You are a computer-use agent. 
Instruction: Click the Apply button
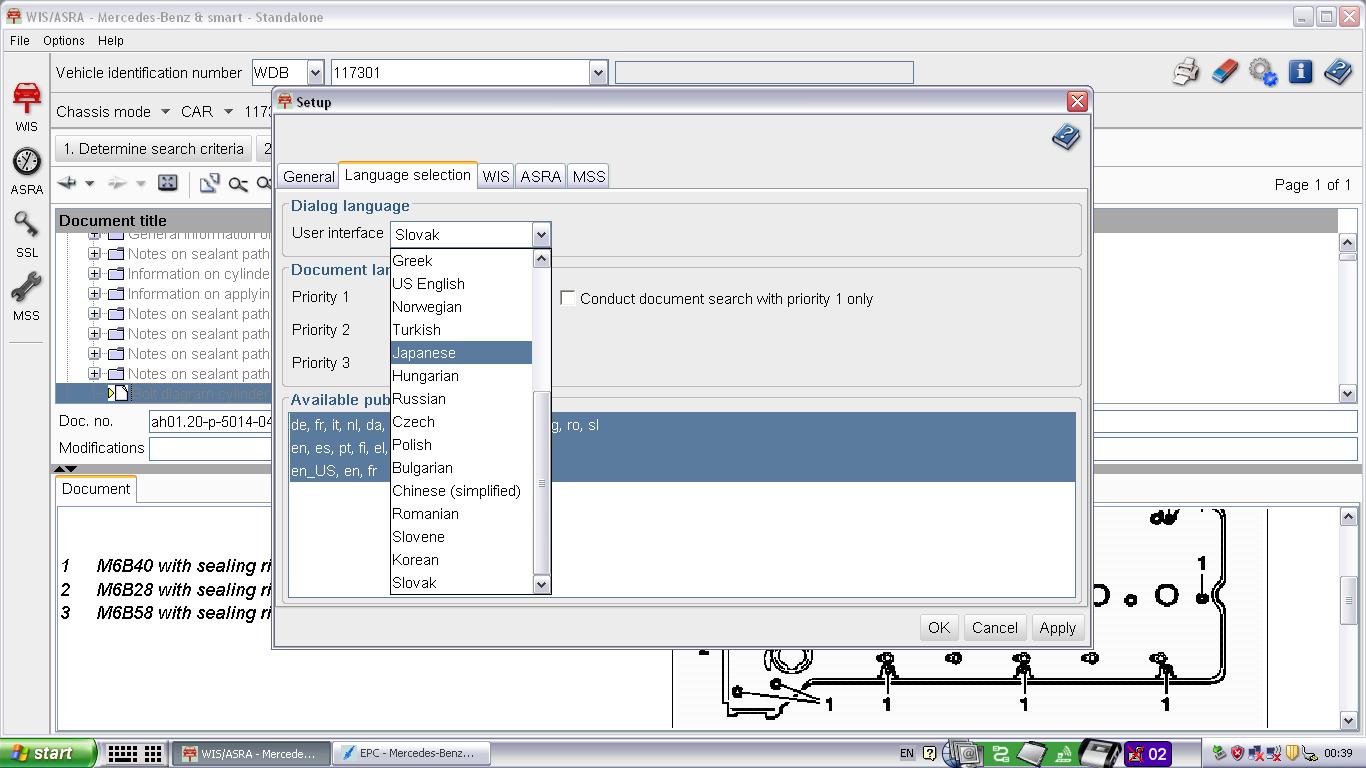[x=1057, y=627]
